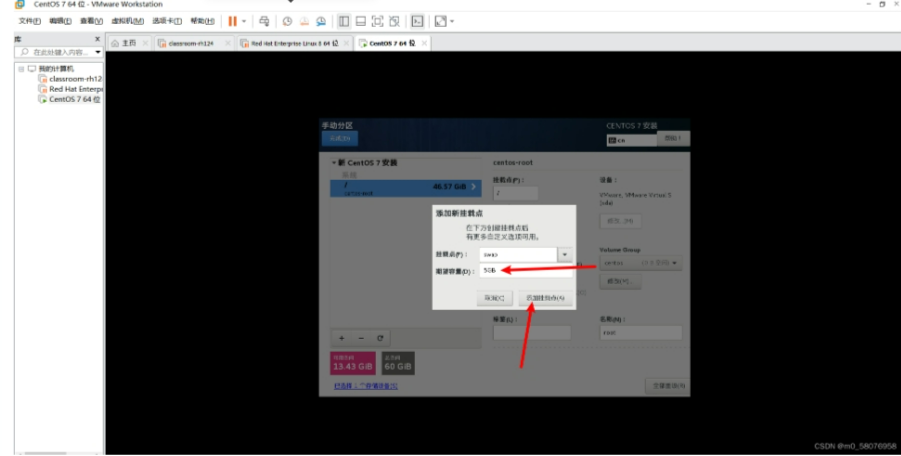Click the 60 GiB total space box

pos(398,363)
